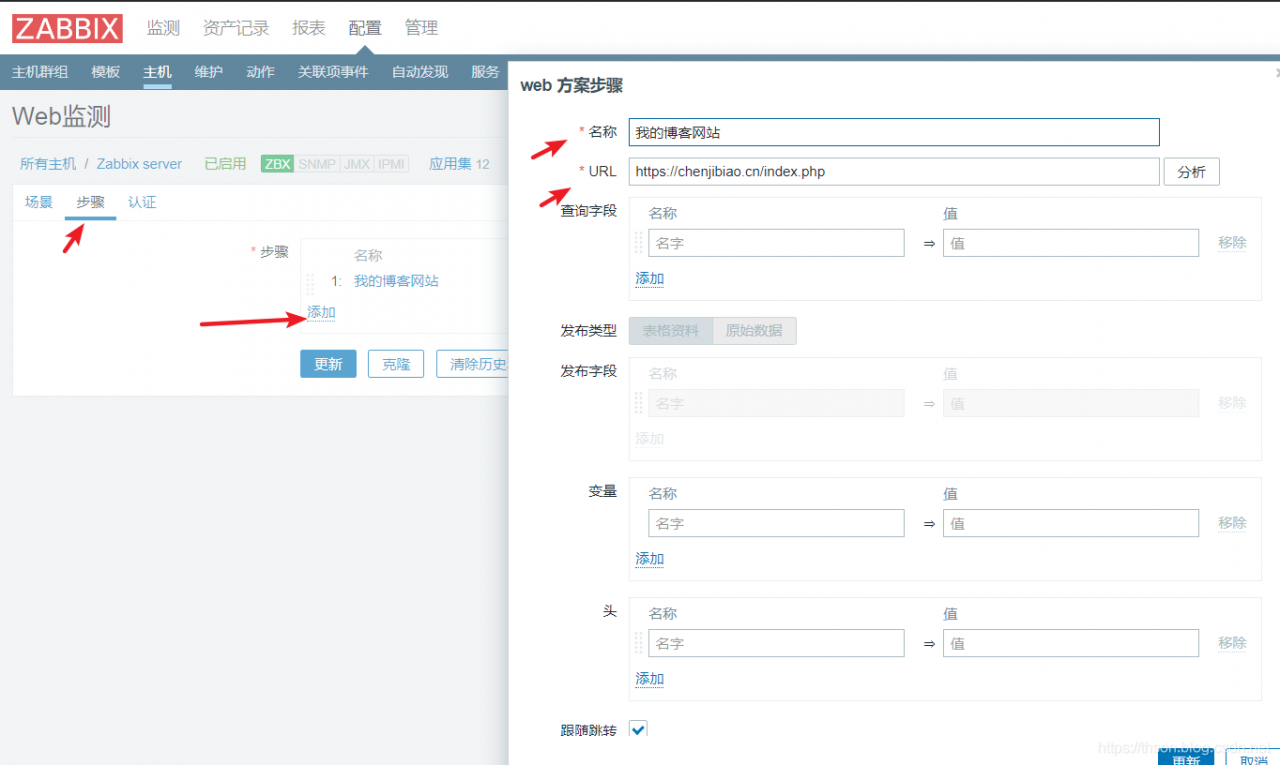Focus the 变量 name input
This screenshot has height=765, width=1280.
[x=776, y=523]
